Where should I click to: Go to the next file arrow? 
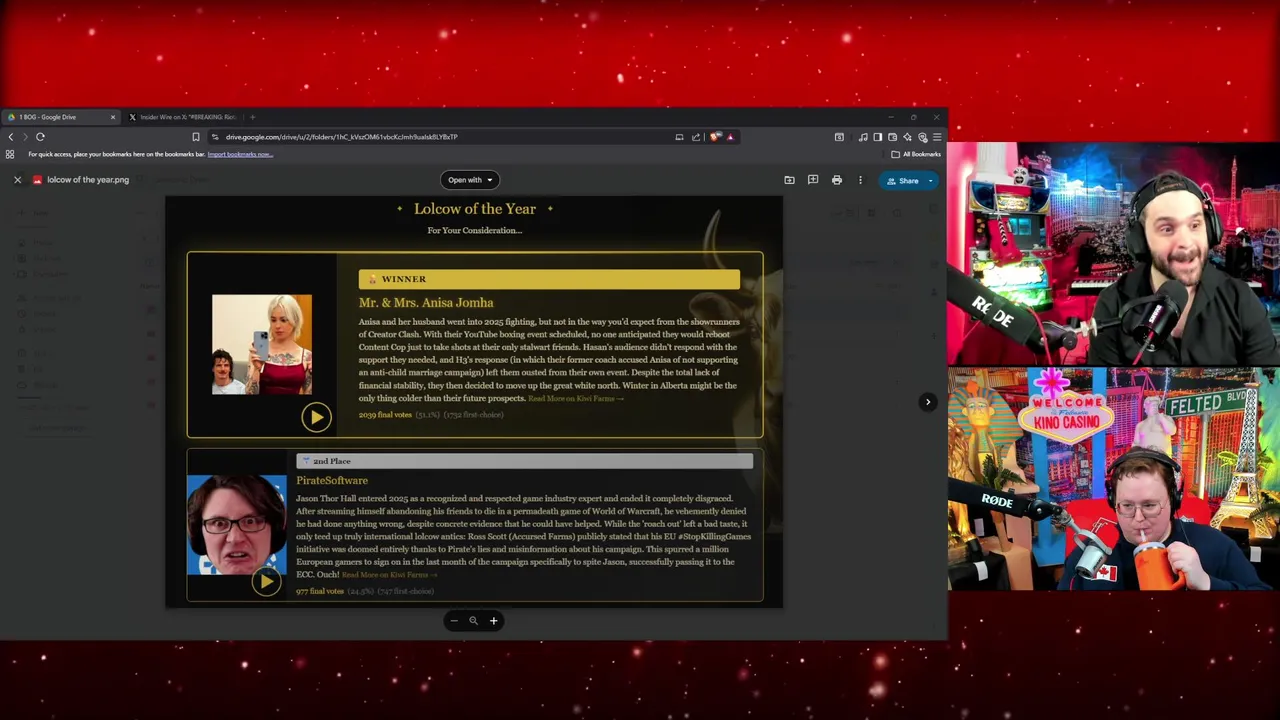(x=928, y=402)
